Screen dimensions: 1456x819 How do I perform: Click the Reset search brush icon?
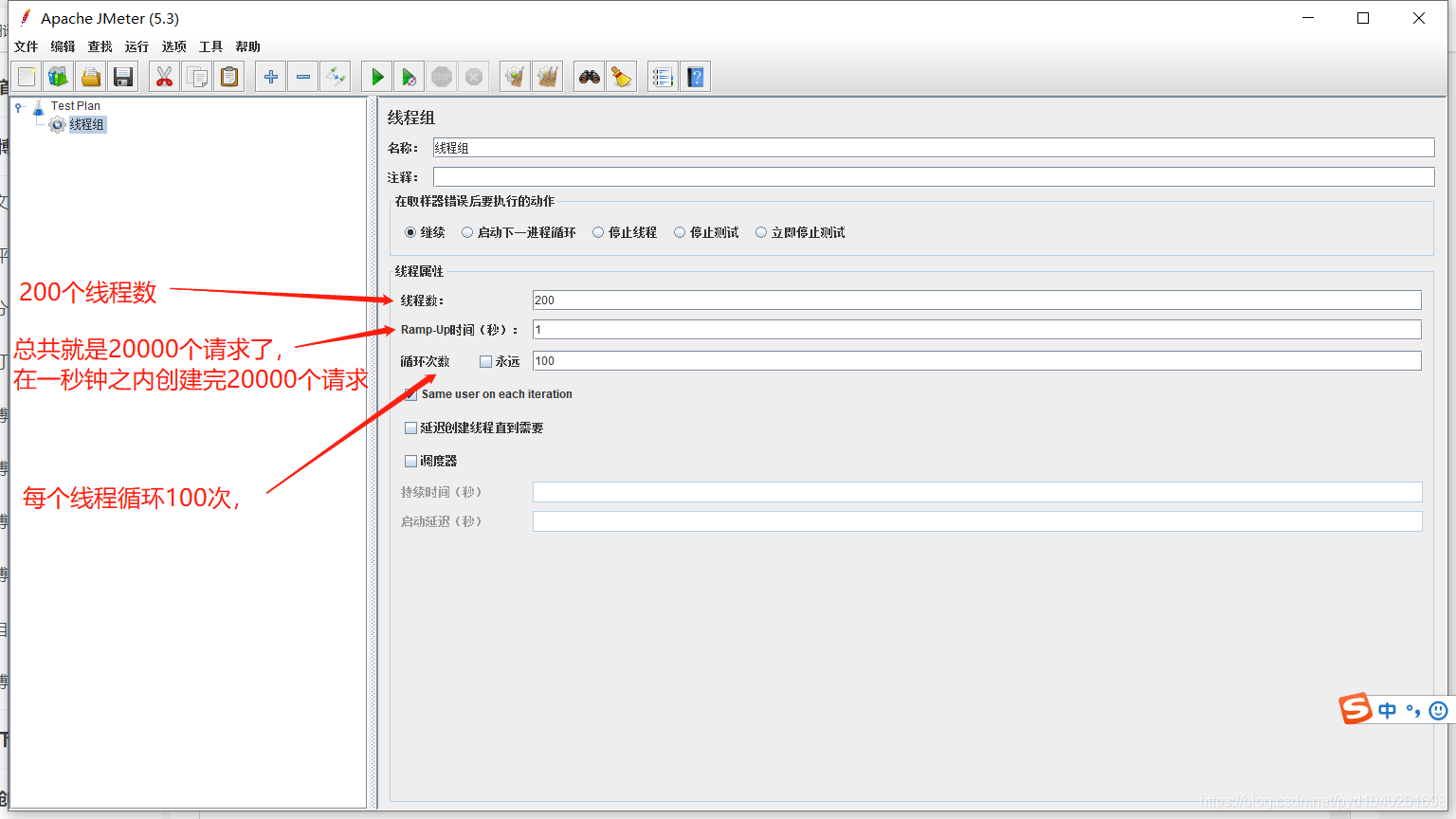[622, 77]
